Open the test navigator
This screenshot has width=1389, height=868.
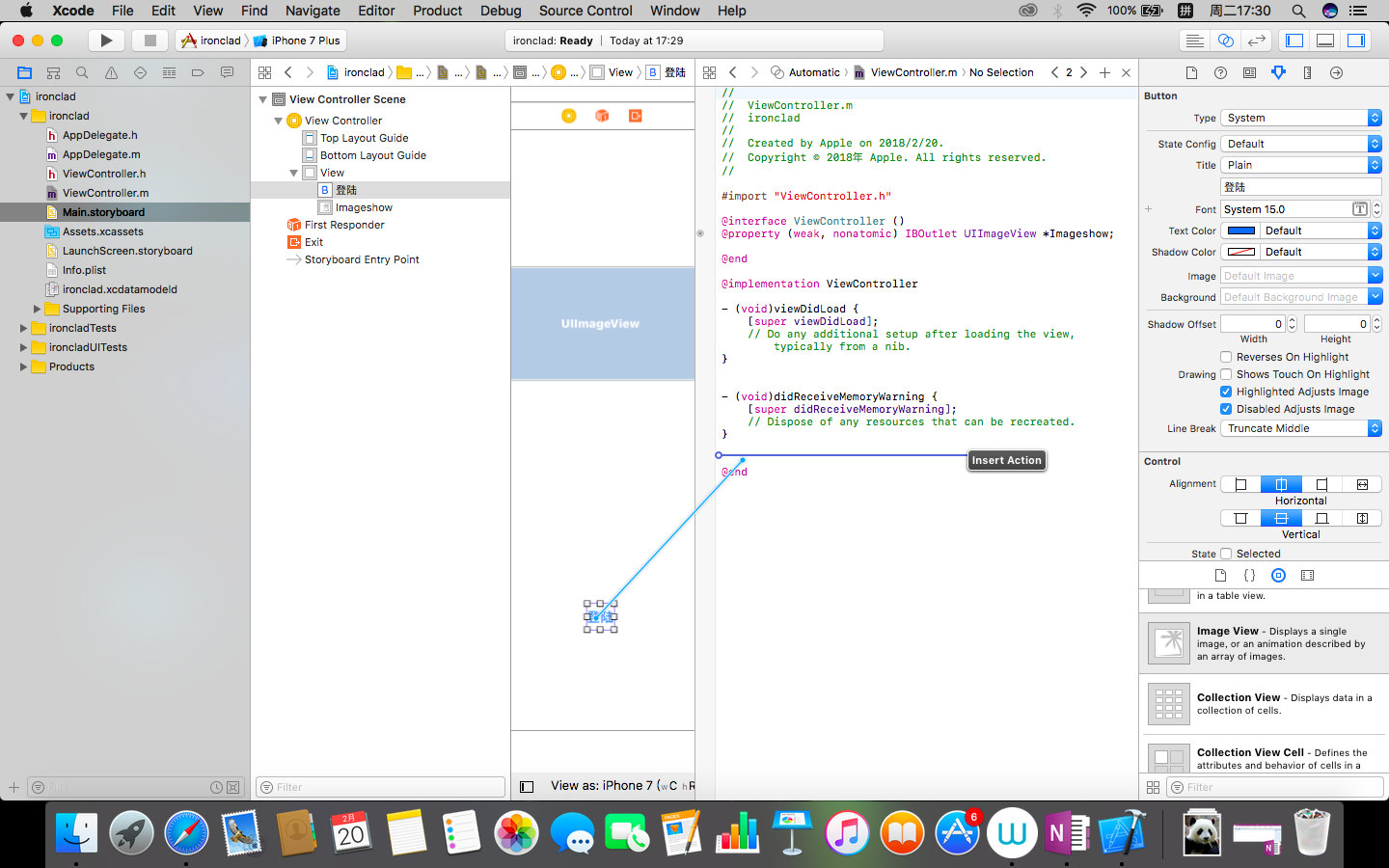[x=140, y=72]
